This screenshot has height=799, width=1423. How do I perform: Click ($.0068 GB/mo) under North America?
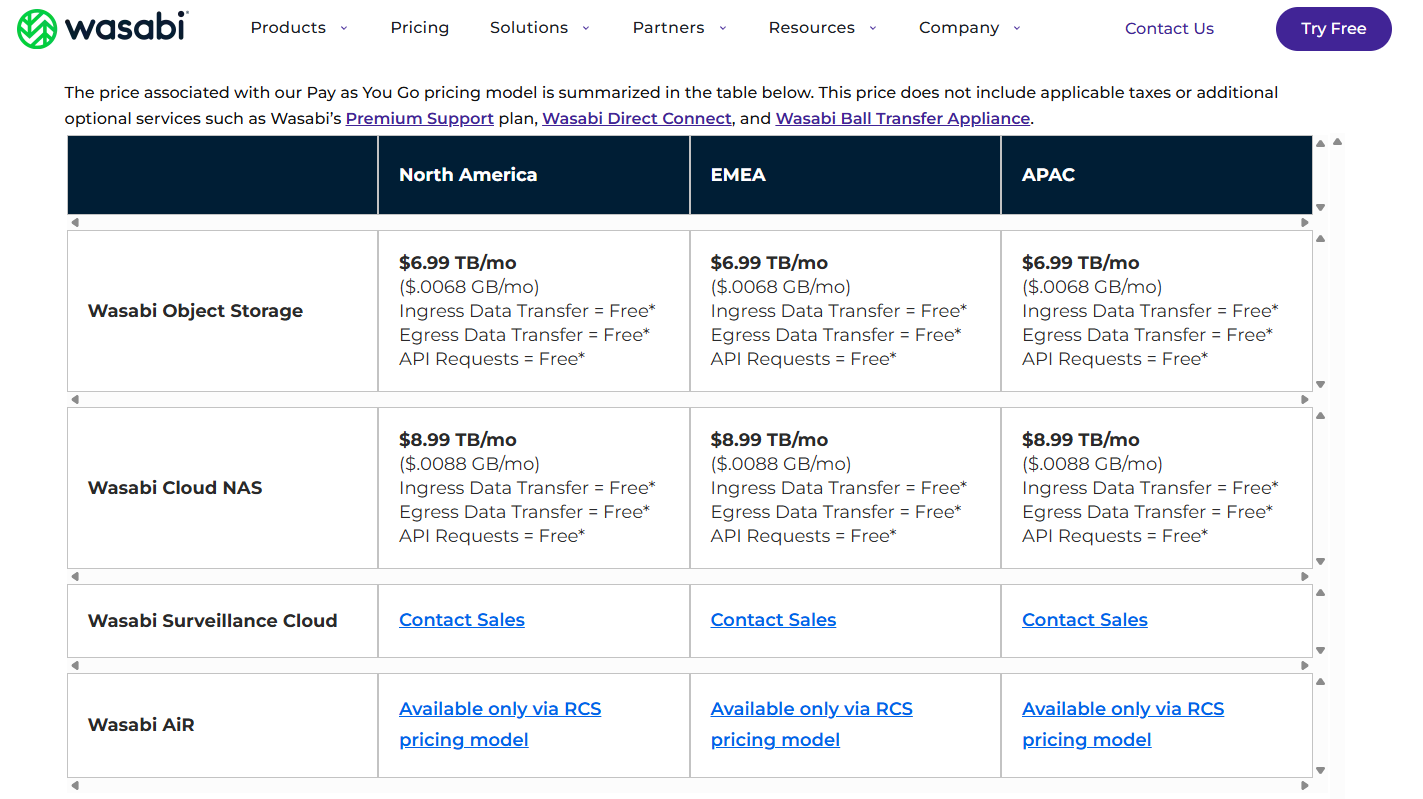tap(469, 287)
